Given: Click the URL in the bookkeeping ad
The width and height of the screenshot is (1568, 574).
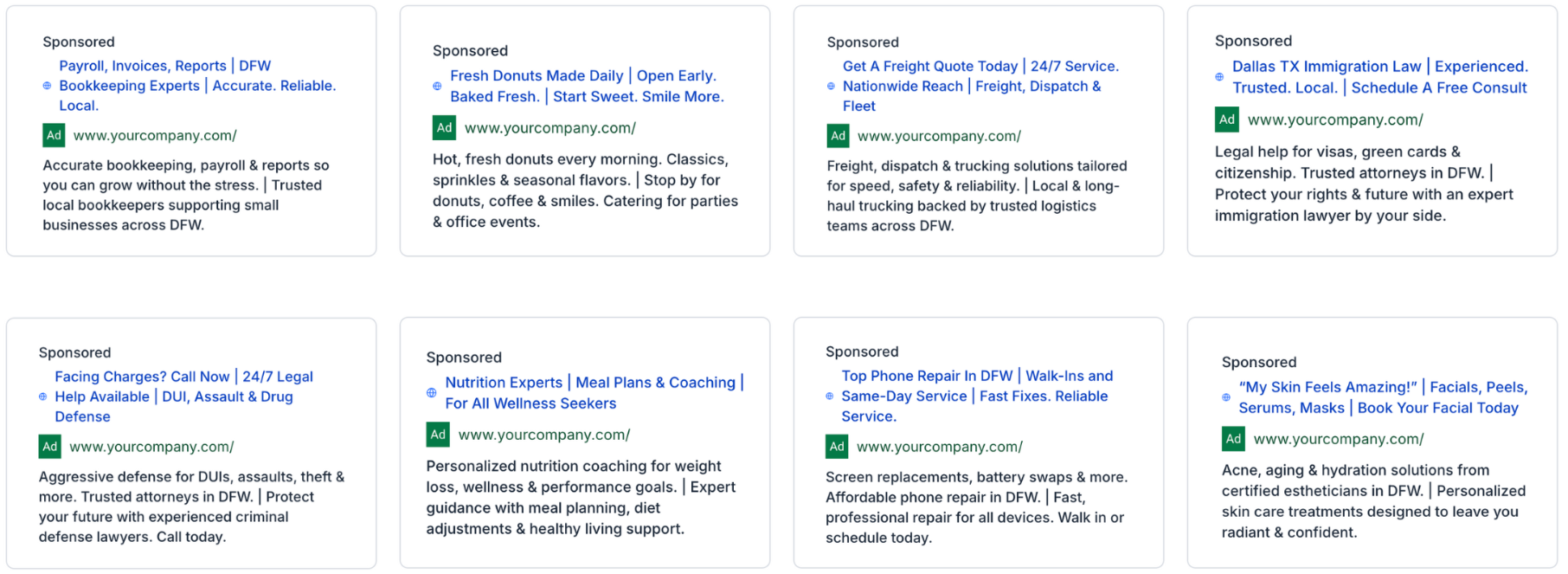Looking at the screenshot, I should click(155, 136).
